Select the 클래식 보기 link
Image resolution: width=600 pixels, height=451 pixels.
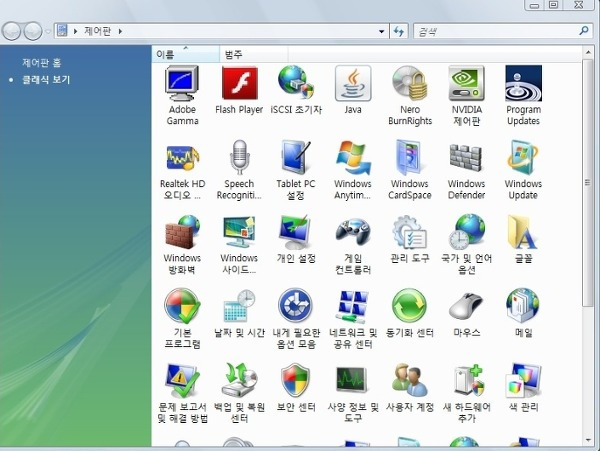click(x=46, y=80)
